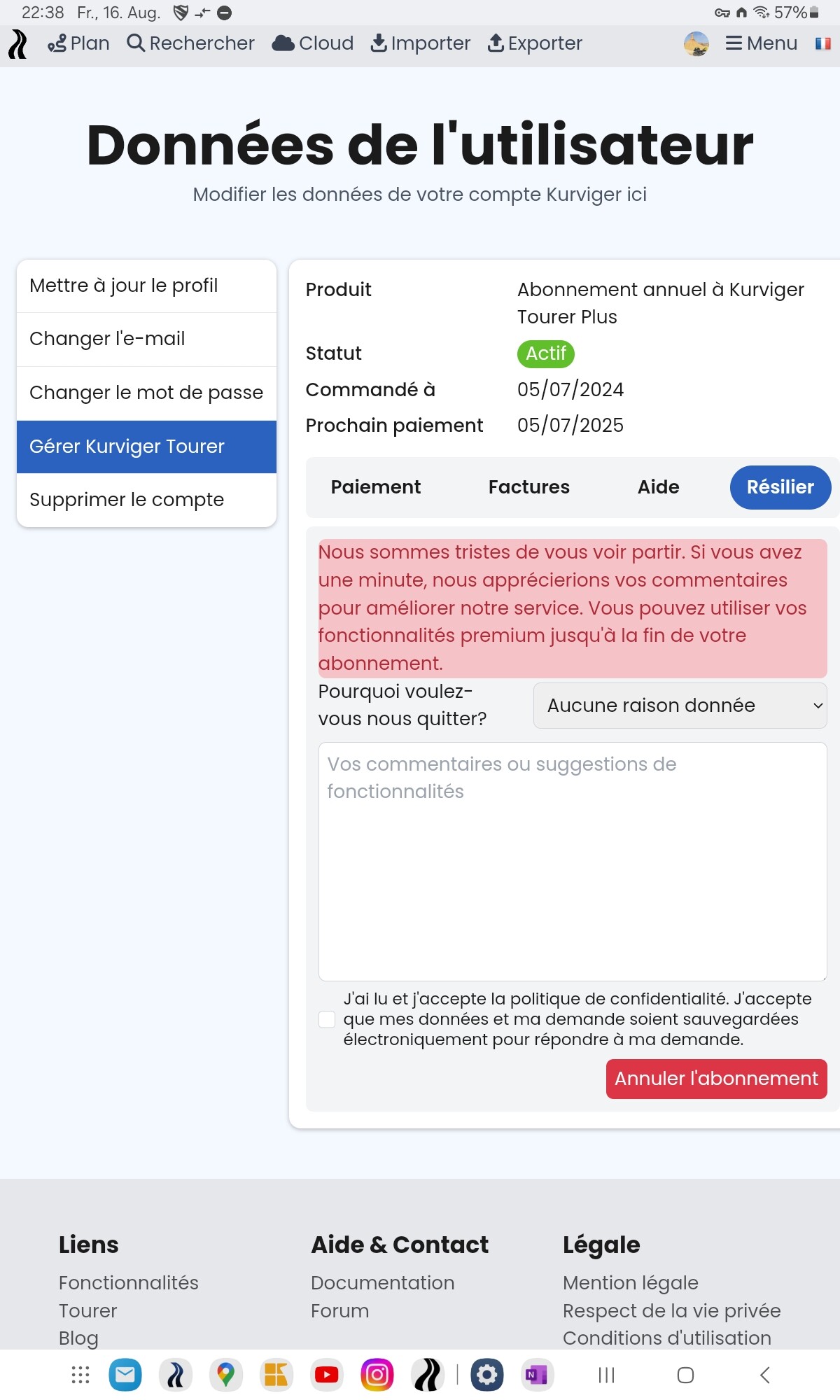Open the Plan route tool
This screenshot has height=1400, width=840.
pos(78,43)
